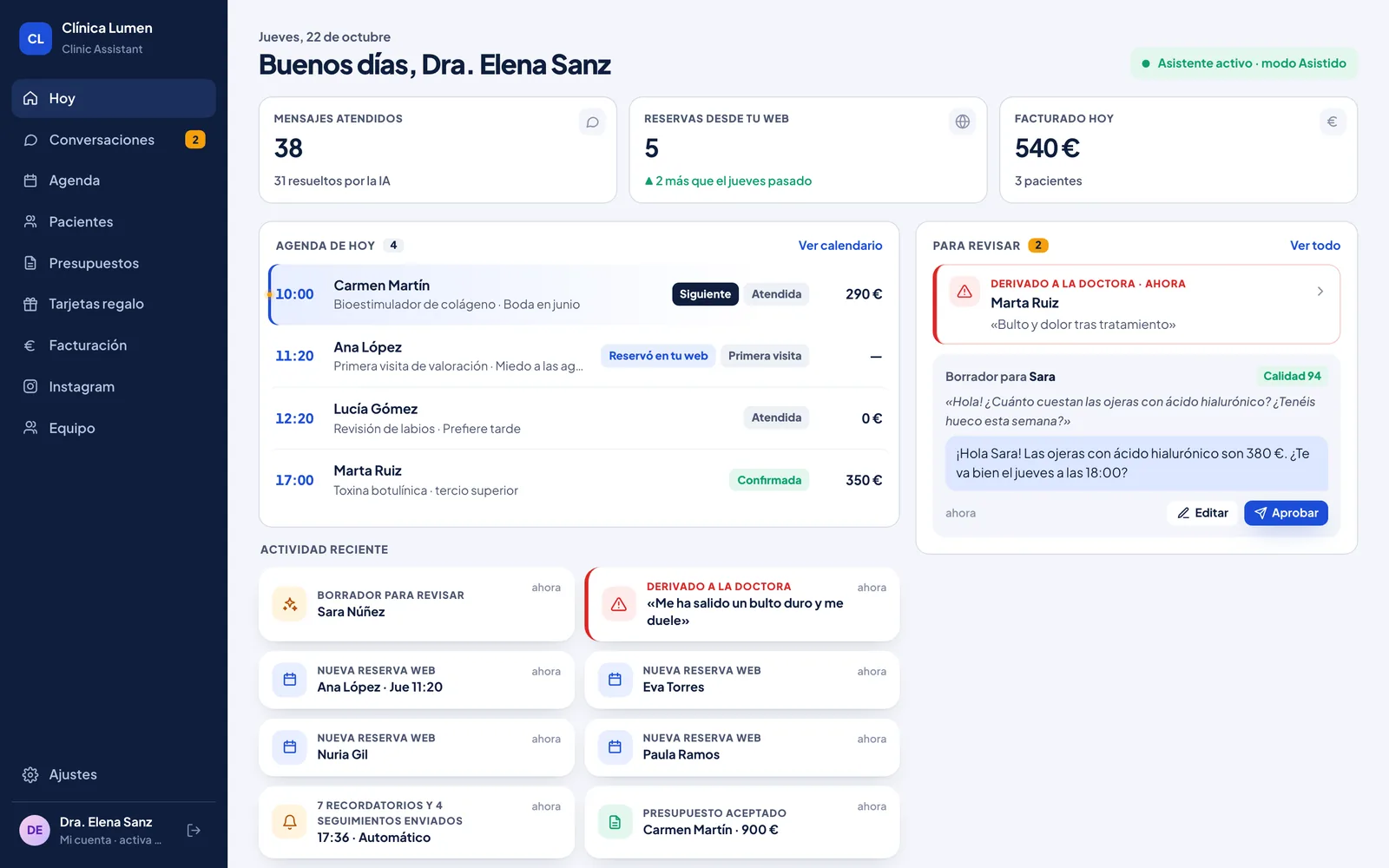Click the Siguiente badge on the 10:00 appointment
The image size is (1389, 868).
pyautogui.click(x=705, y=294)
